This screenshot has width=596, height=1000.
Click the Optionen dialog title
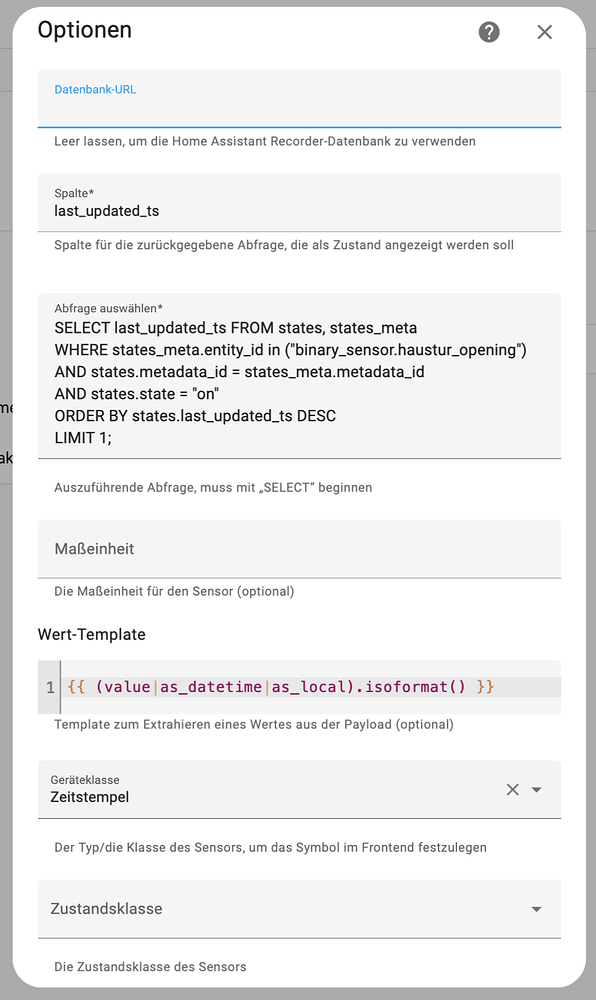click(x=84, y=30)
